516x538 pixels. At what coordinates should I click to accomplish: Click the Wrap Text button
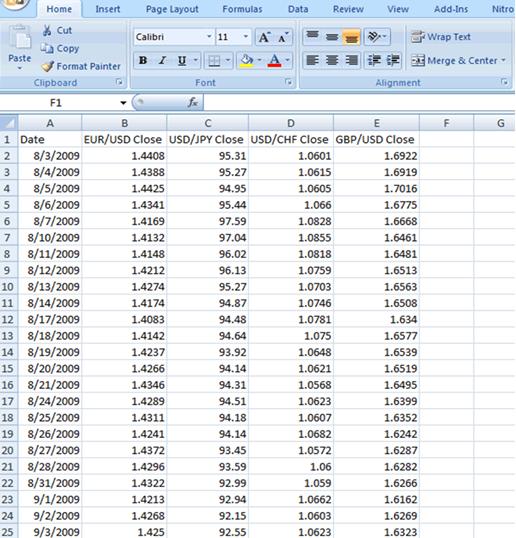point(441,37)
